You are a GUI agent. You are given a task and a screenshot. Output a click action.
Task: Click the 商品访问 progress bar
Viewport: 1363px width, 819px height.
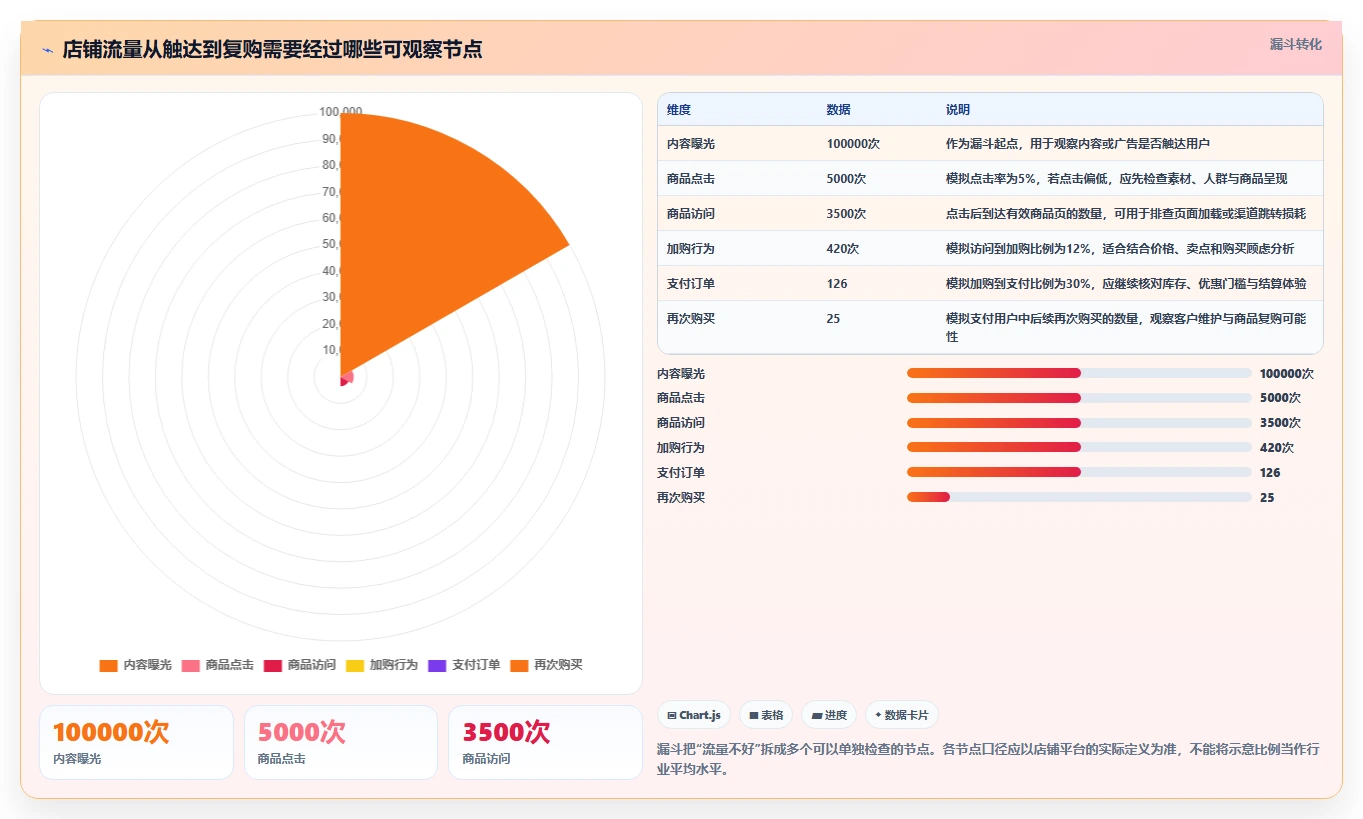coord(1079,422)
